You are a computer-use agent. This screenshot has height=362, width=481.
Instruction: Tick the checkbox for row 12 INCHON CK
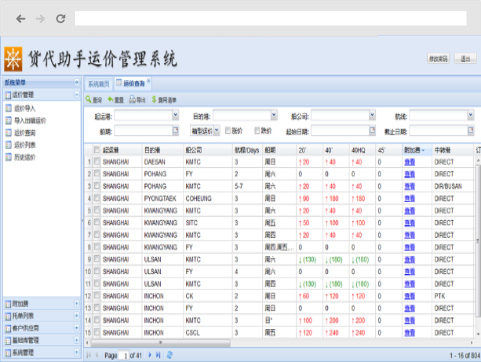tap(97, 296)
